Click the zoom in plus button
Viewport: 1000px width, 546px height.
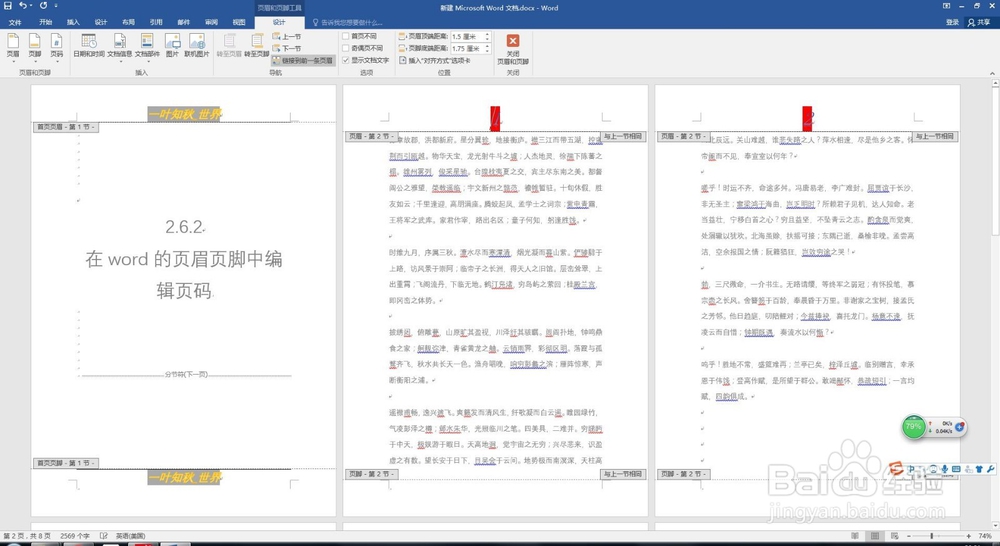pyautogui.click(x=969, y=536)
